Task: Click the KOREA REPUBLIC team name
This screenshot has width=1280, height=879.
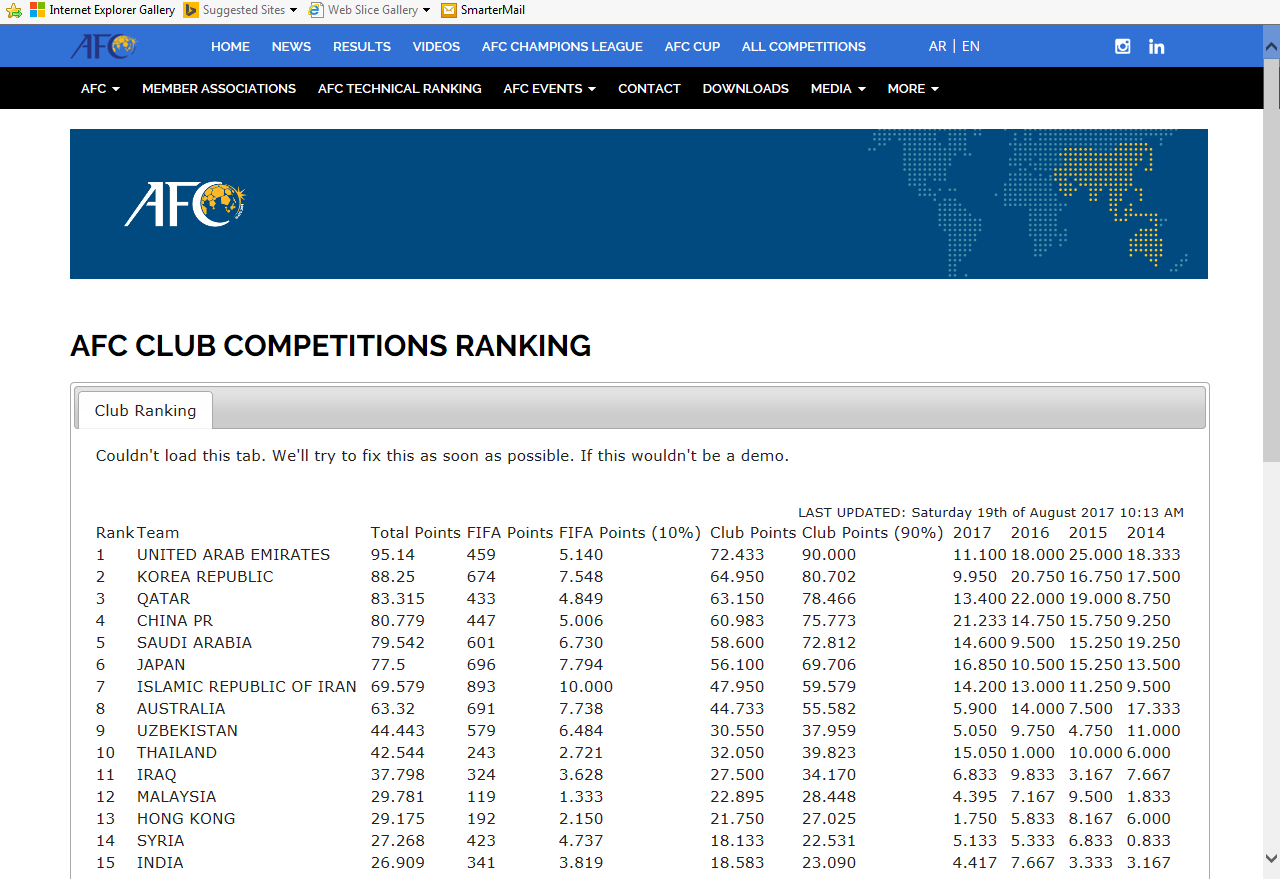Action: tap(205, 576)
